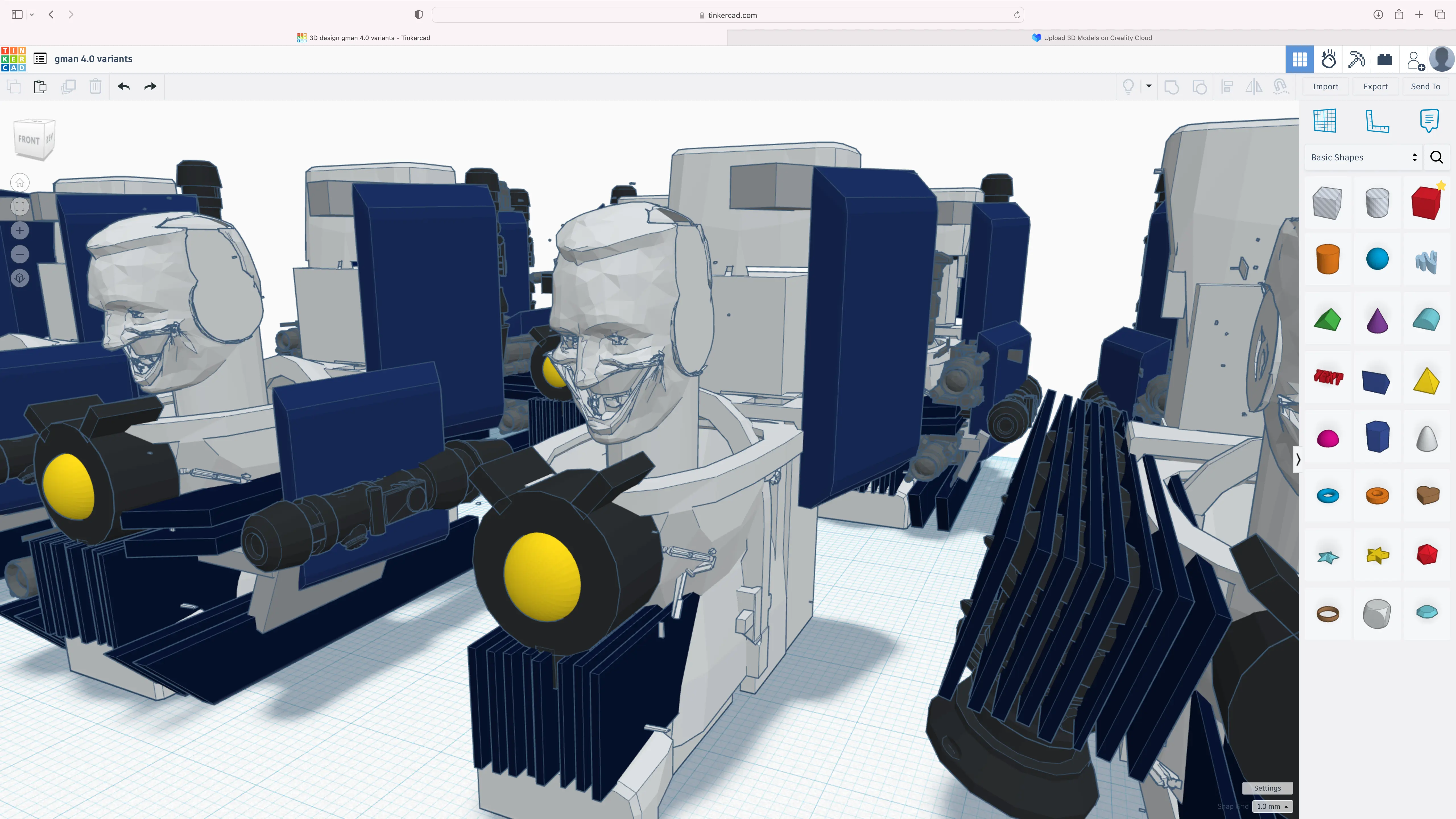Screen dimensions: 1456x819
Task: Select the red Text shape
Action: (x=1328, y=377)
